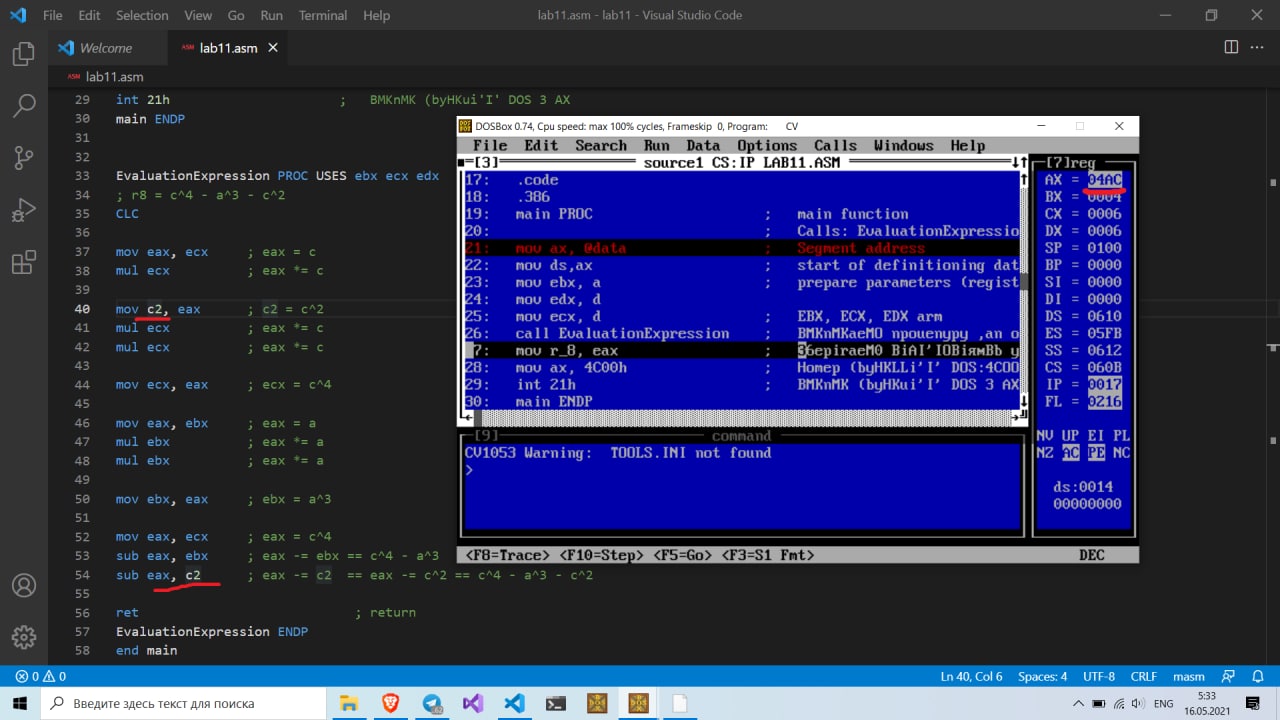This screenshot has height=720, width=1280.
Task: Open the Explorer view in activity bar
Action: 23,54
